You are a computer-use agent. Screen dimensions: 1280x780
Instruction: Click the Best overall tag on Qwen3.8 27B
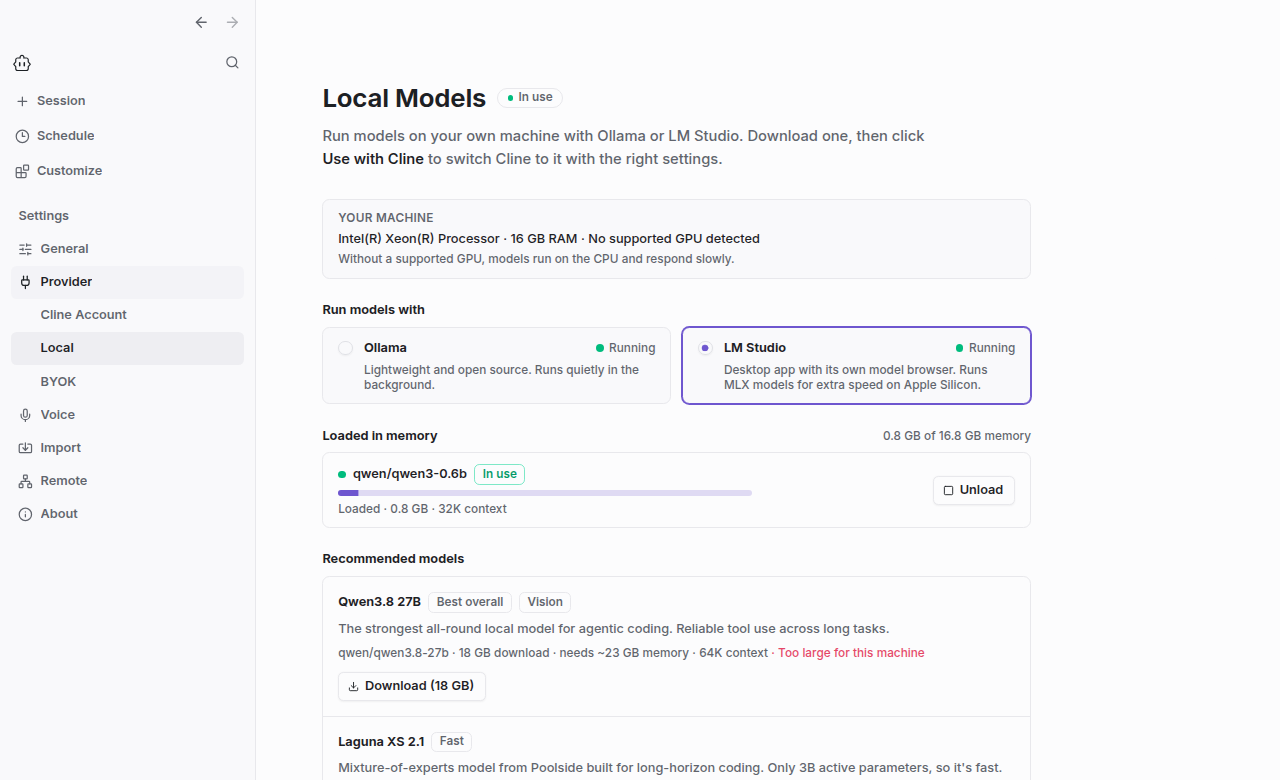click(x=470, y=602)
